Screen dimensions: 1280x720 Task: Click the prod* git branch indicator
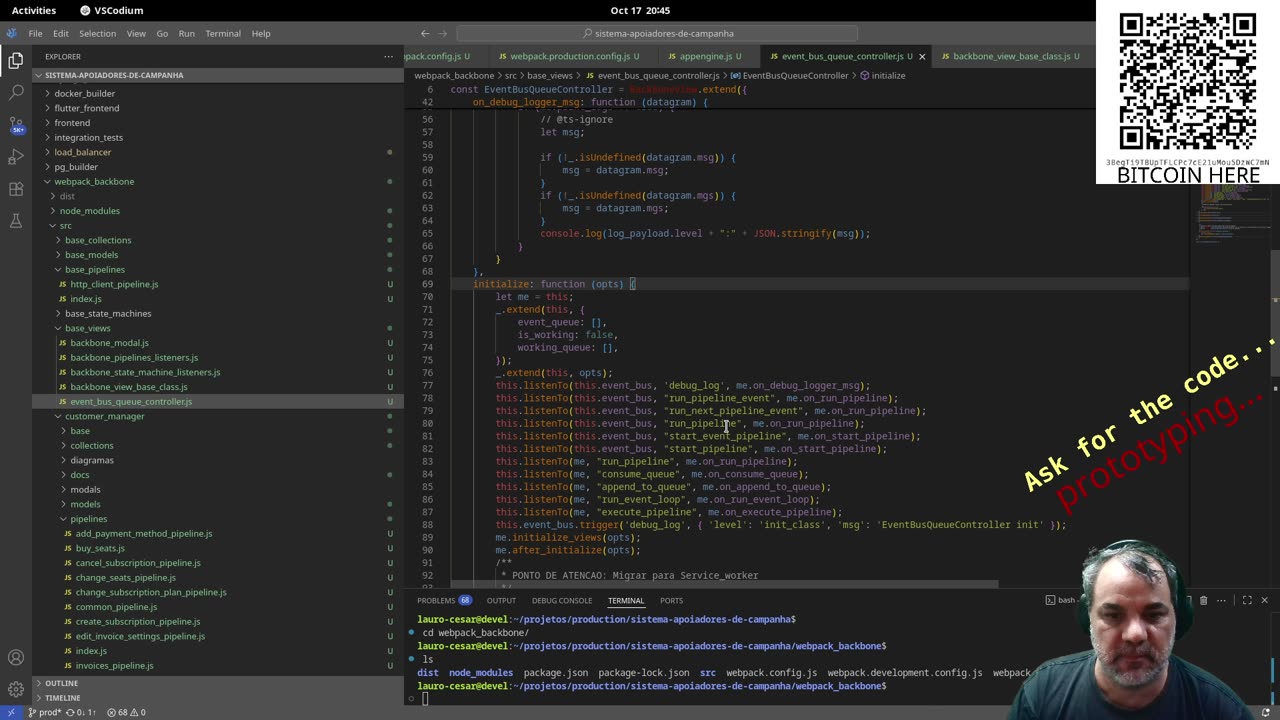pyautogui.click(x=46, y=712)
